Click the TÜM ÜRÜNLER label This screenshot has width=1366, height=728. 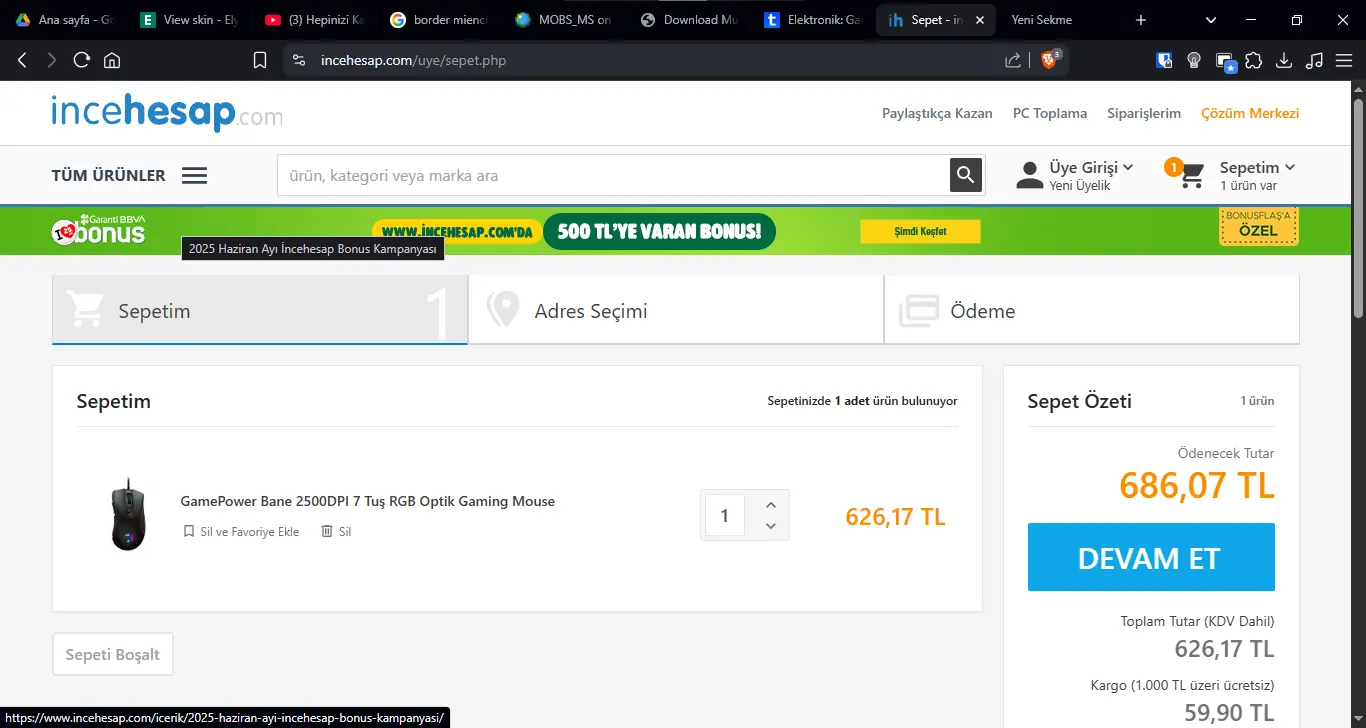pyautogui.click(x=109, y=176)
